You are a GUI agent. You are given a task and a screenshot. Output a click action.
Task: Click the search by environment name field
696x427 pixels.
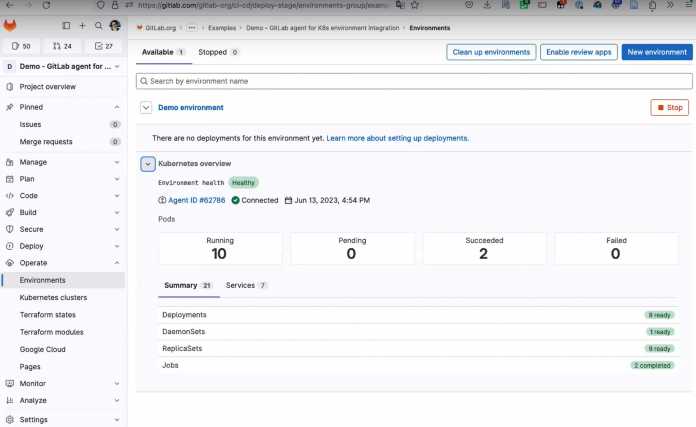[414, 81]
